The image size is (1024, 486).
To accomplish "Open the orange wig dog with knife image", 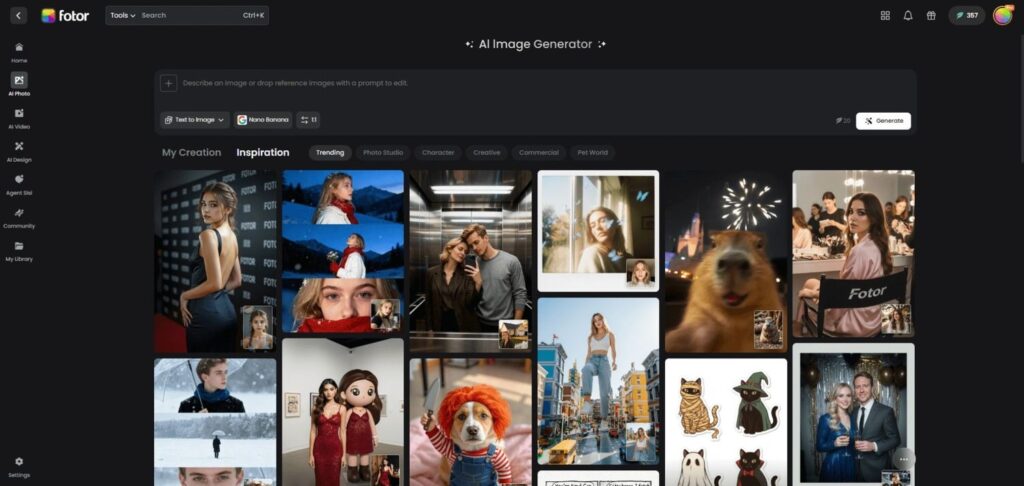I will [470, 422].
